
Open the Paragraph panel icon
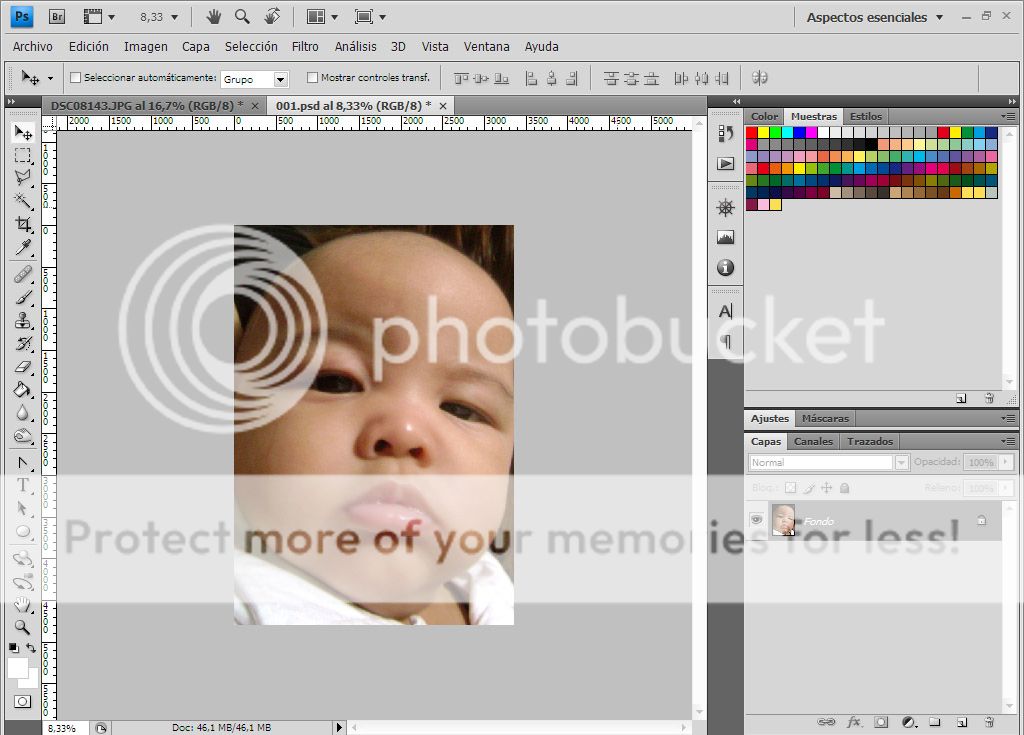726,341
